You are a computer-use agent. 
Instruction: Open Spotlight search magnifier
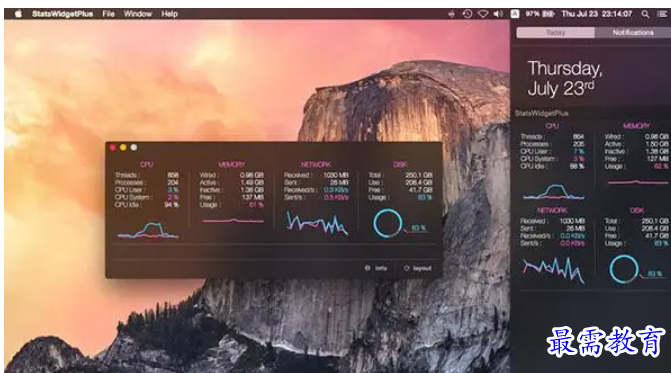click(645, 14)
